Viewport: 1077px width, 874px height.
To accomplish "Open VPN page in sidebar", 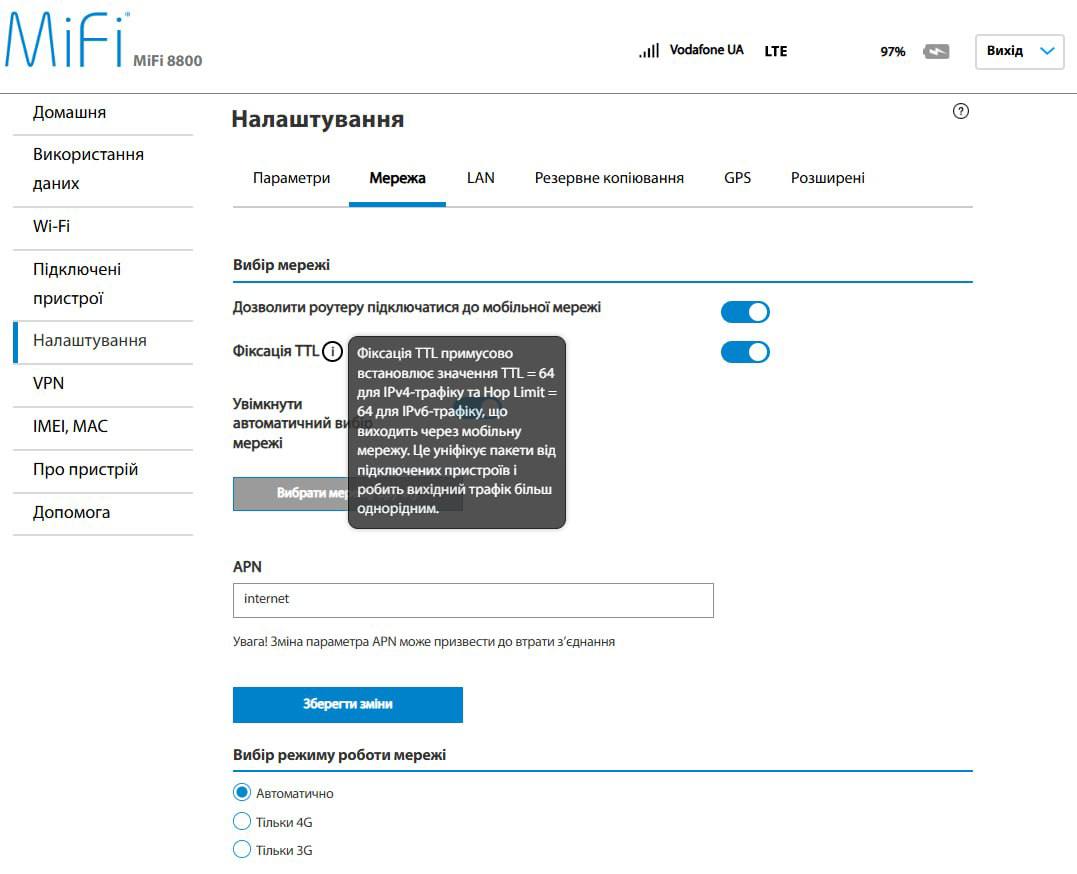I will 103,384.
